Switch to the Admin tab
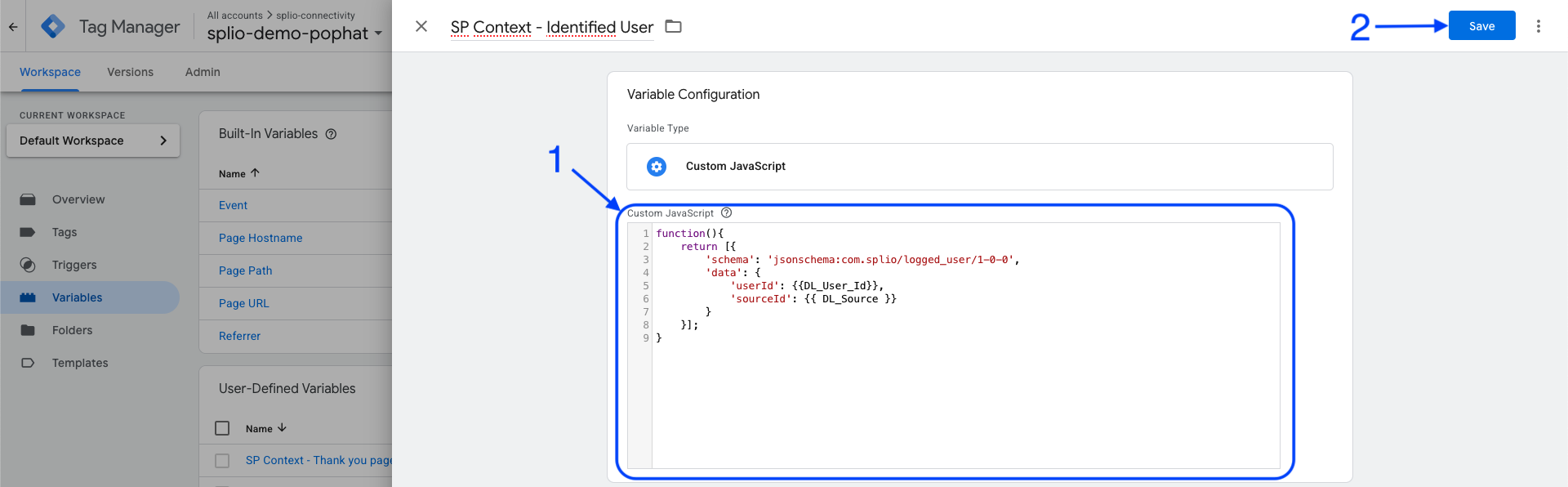Viewport: 1568px width, 487px height. point(203,72)
